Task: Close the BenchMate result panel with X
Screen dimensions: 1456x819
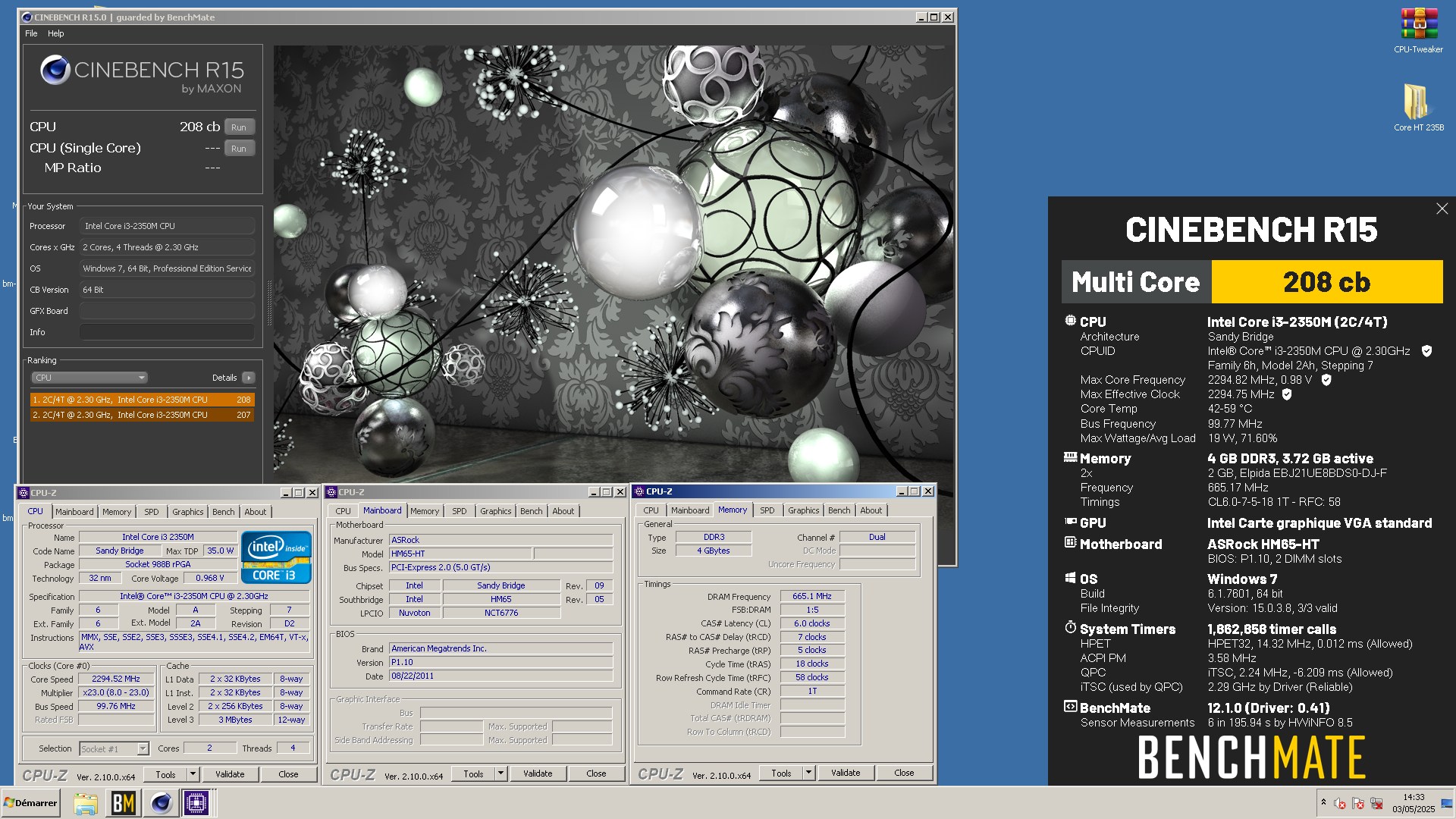Action: coord(1442,209)
